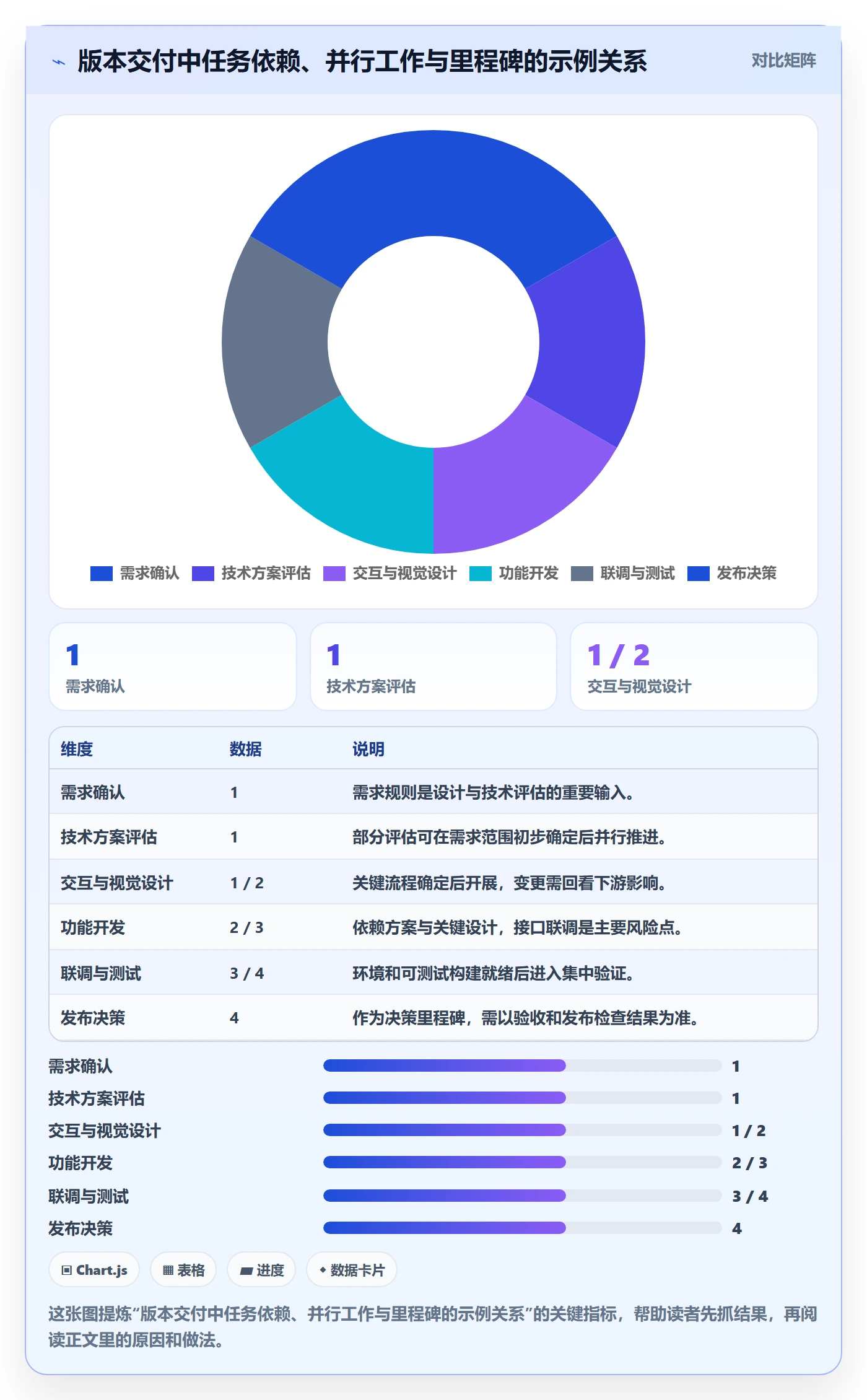Toggle the 交互与视觉设计 legend swatch
The width and height of the screenshot is (867, 1400).
[334, 574]
